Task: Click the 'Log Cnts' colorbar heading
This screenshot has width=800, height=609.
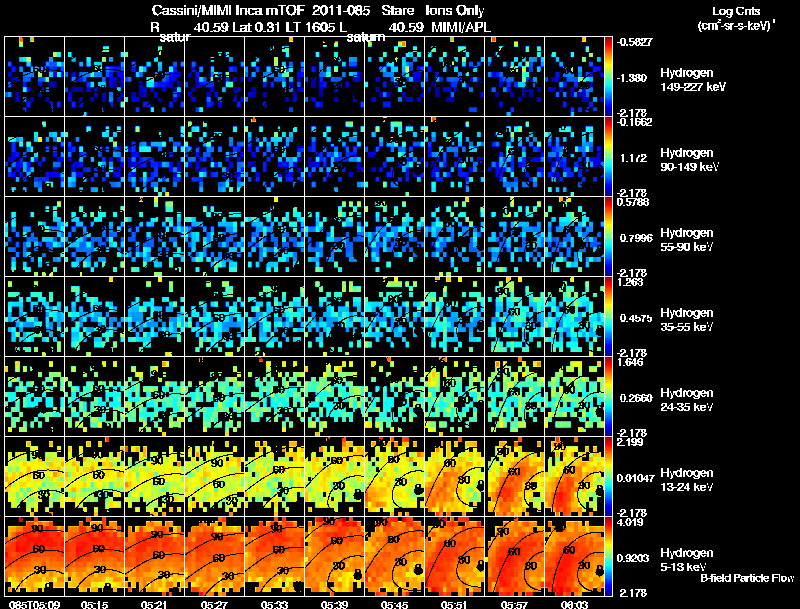Action: coord(736,11)
